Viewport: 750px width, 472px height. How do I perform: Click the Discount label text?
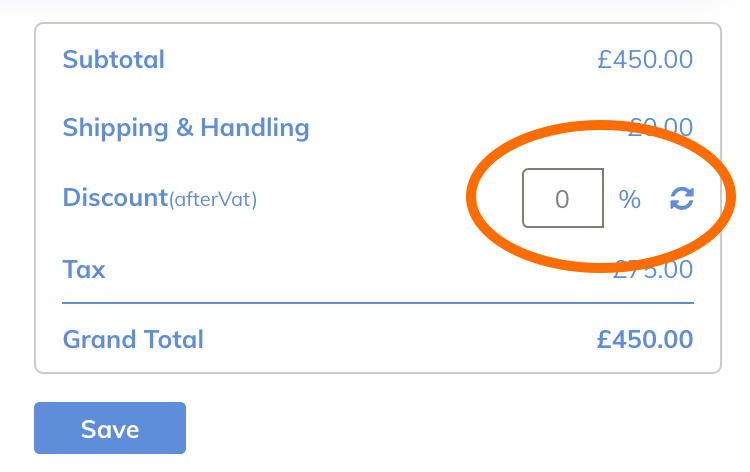pos(114,198)
